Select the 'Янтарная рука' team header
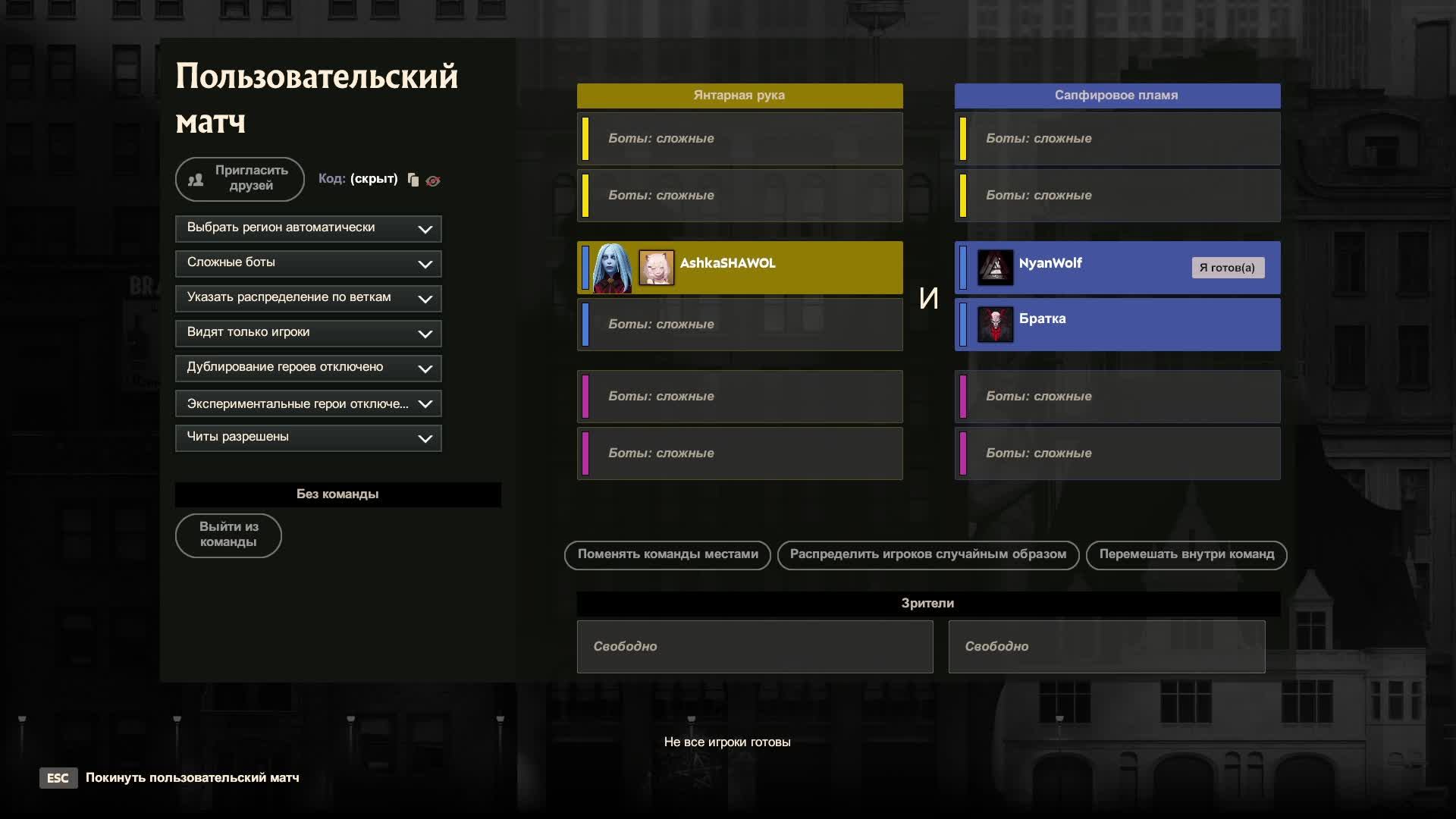 [739, 96]
